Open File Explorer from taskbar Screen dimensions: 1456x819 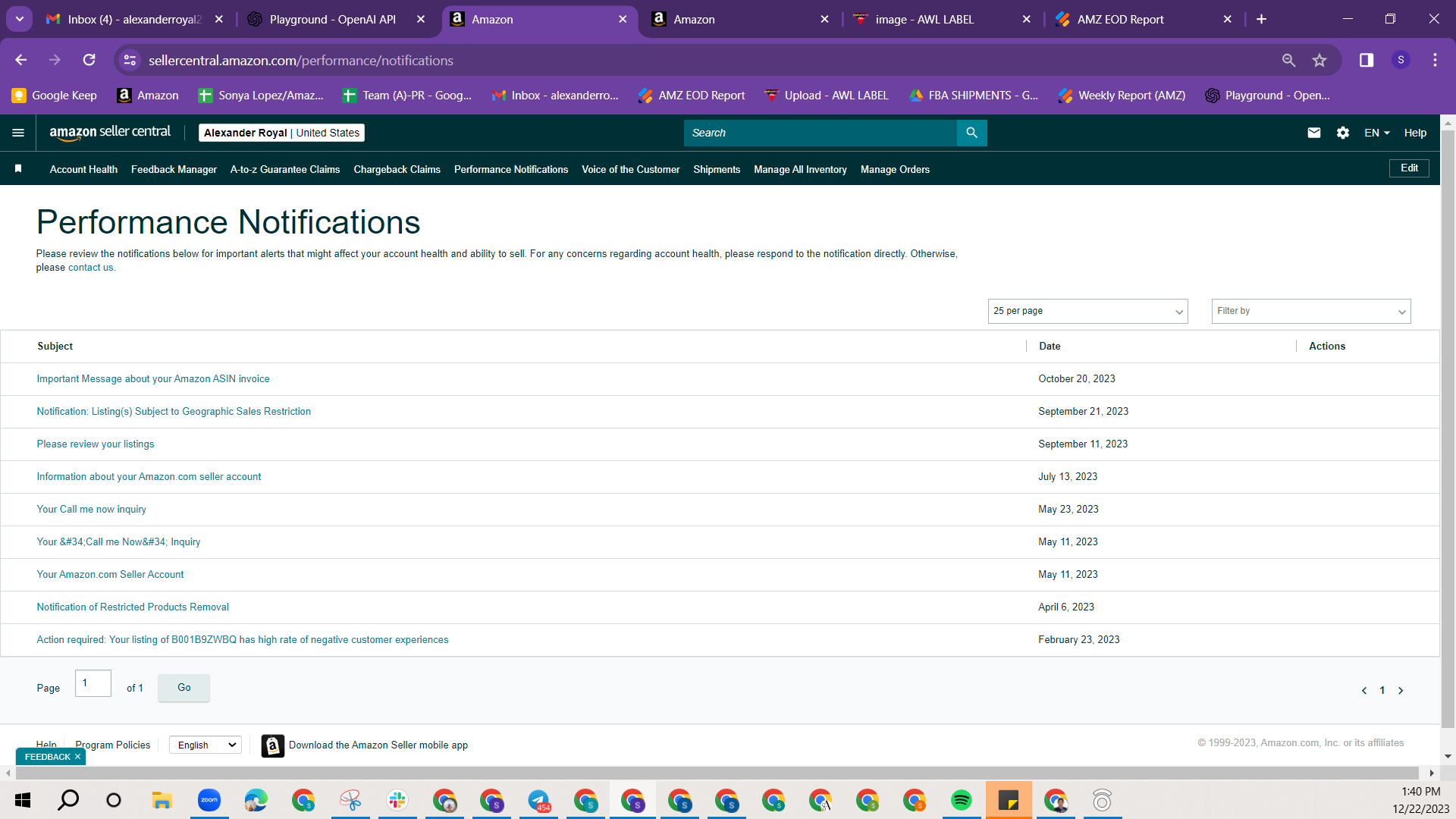[x=162, y=800]
